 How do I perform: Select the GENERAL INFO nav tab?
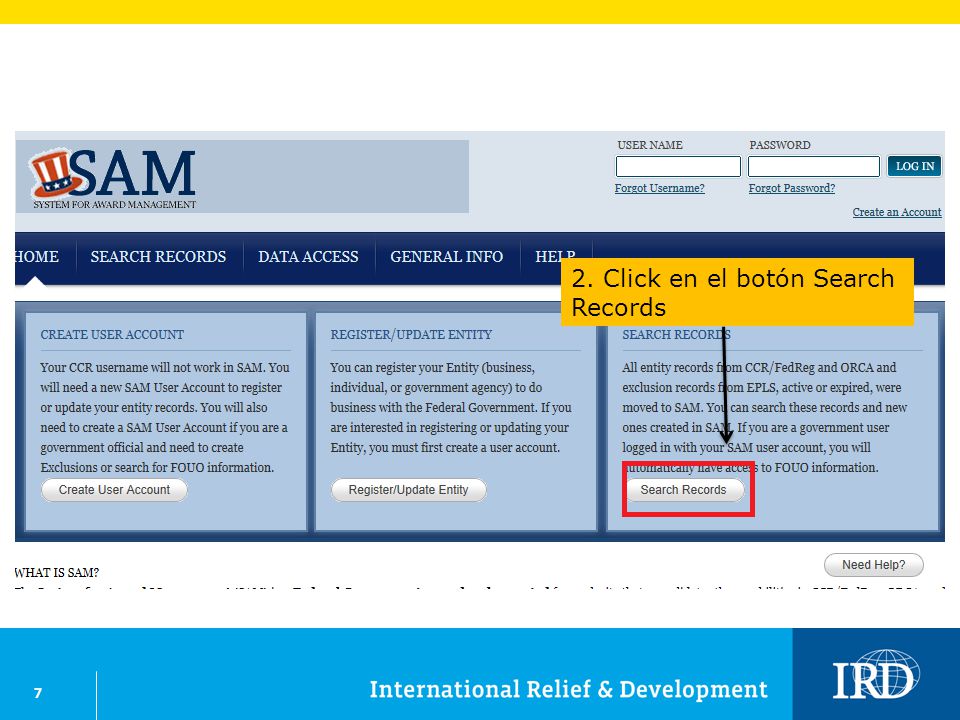click(447, 257)
